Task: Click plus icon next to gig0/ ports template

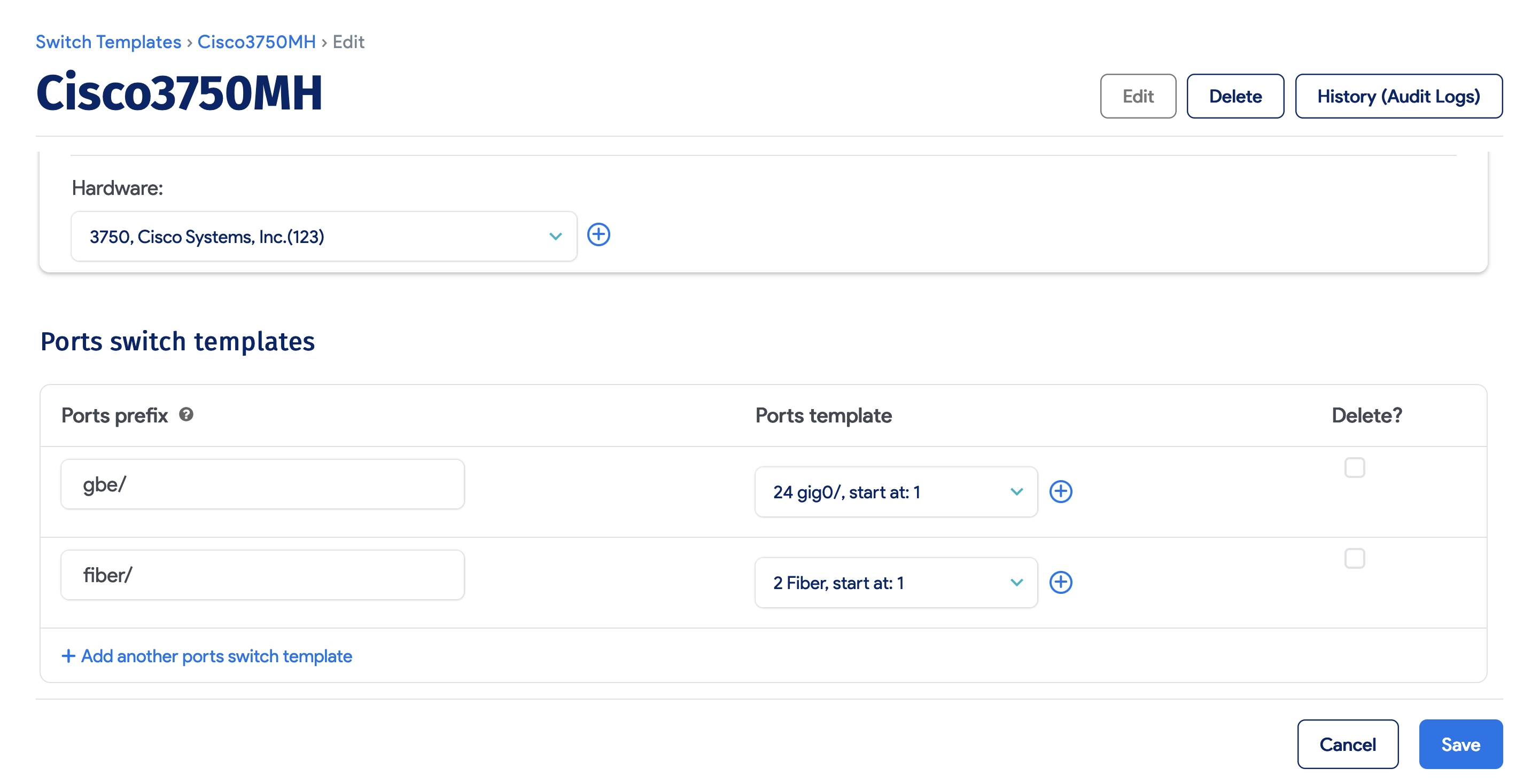Action: coord(1060,491)
